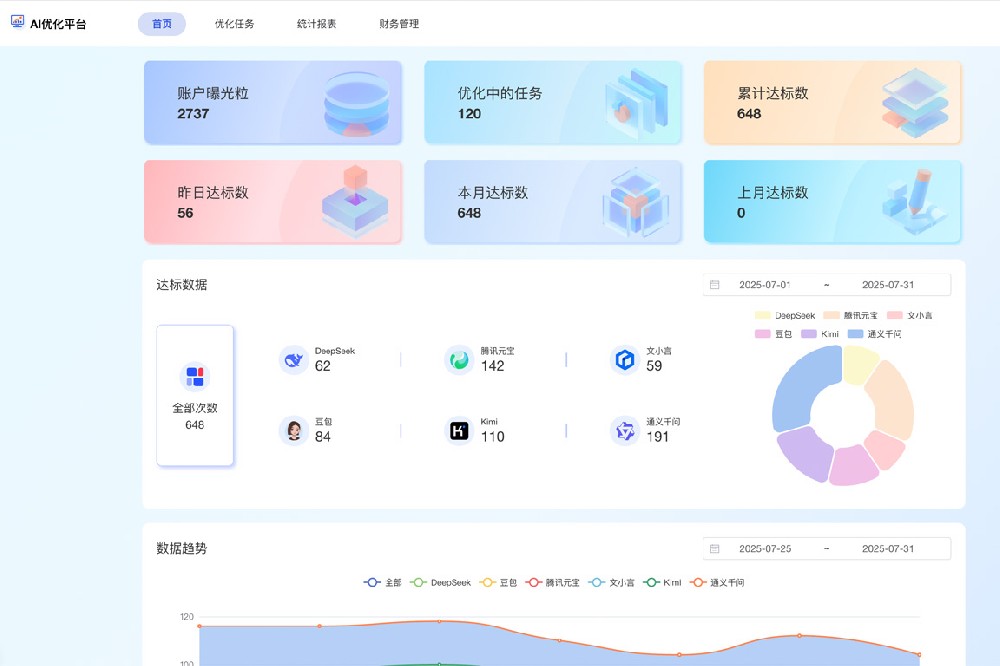Screen dimensions: 1000x666
Task: Go to 财务管理 in the top navigation
Action: tap(399, 24)
